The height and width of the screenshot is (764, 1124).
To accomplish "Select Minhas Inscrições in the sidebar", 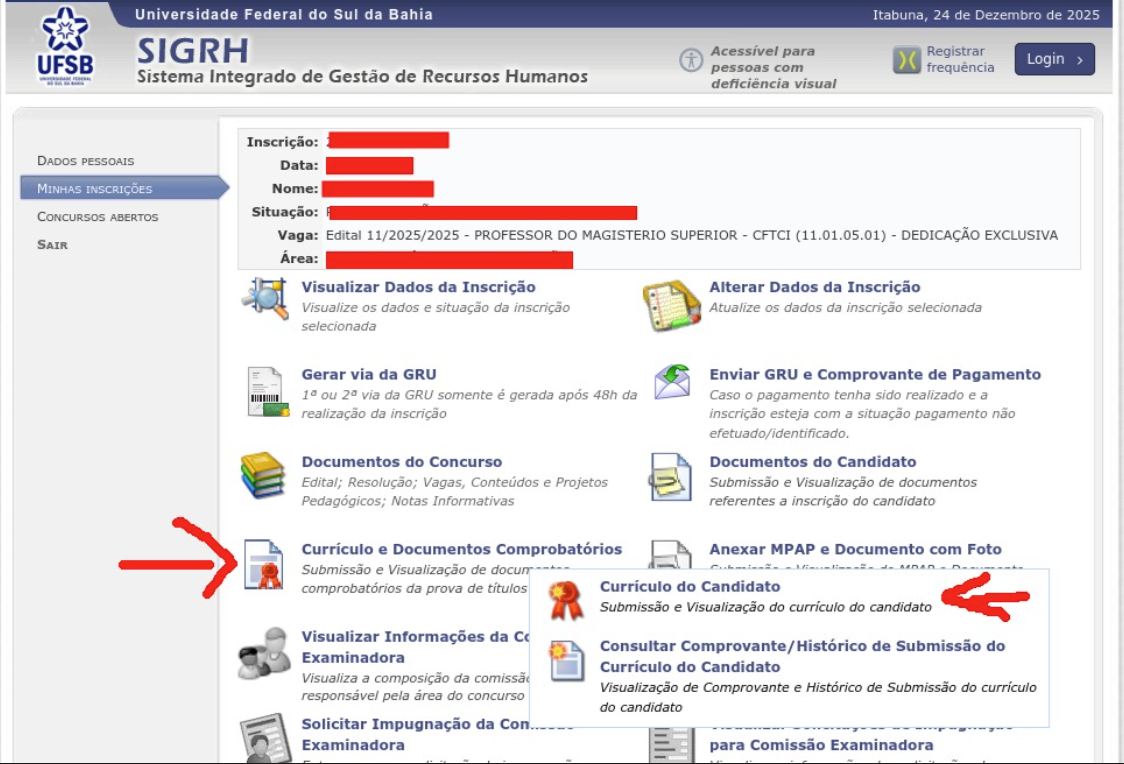I will click(x=95, y=189).
